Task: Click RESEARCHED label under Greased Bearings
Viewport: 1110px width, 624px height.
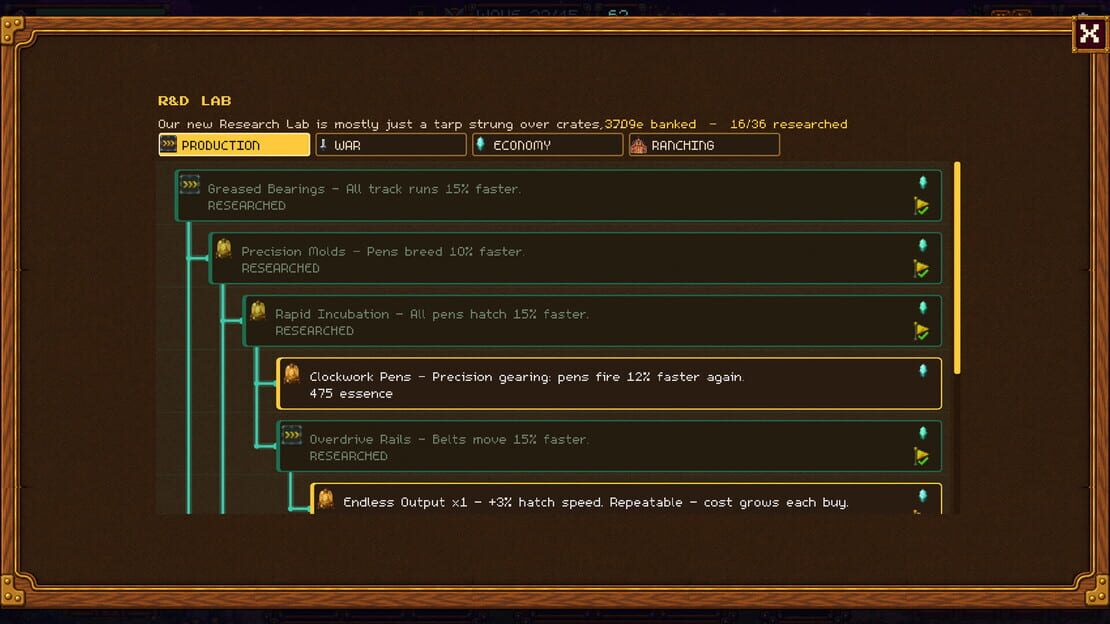Action: (x=246, y=205)
